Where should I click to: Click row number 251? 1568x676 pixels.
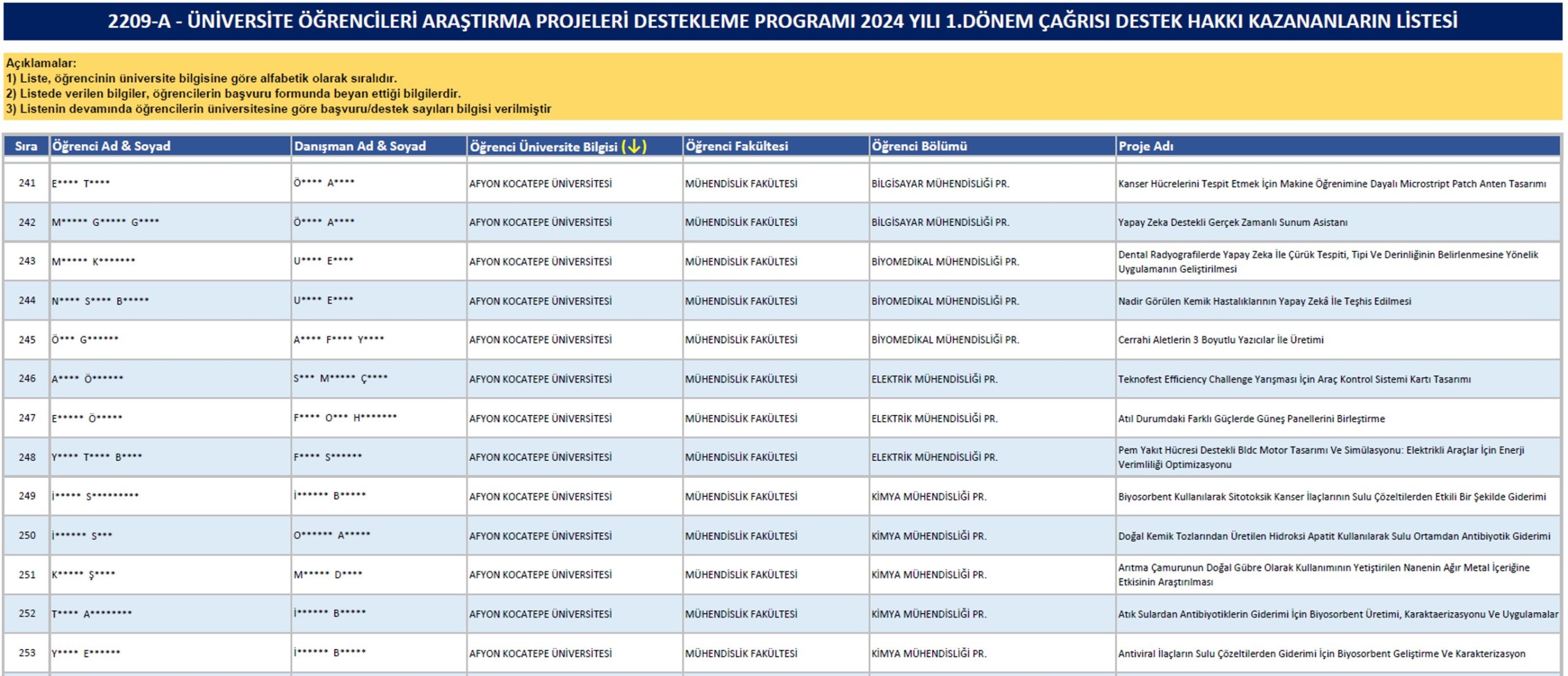[27, 574]
